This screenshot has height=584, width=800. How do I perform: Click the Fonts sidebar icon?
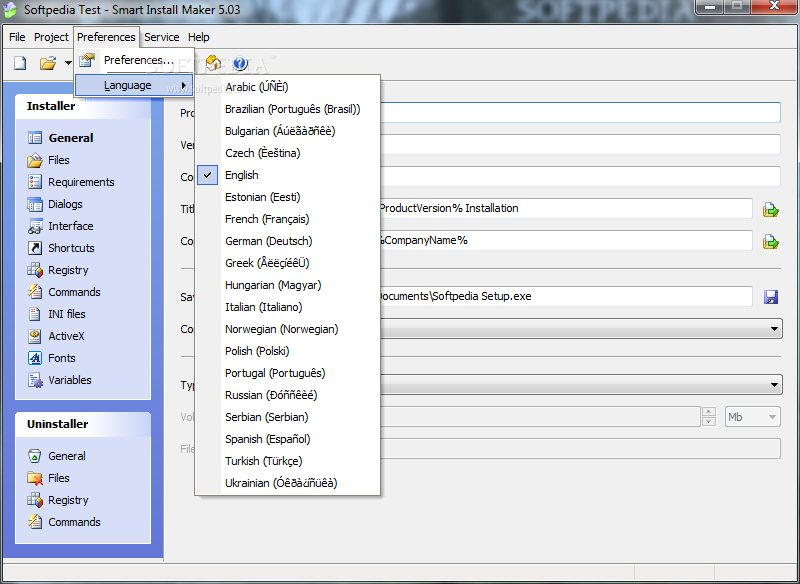coord(35,358)
